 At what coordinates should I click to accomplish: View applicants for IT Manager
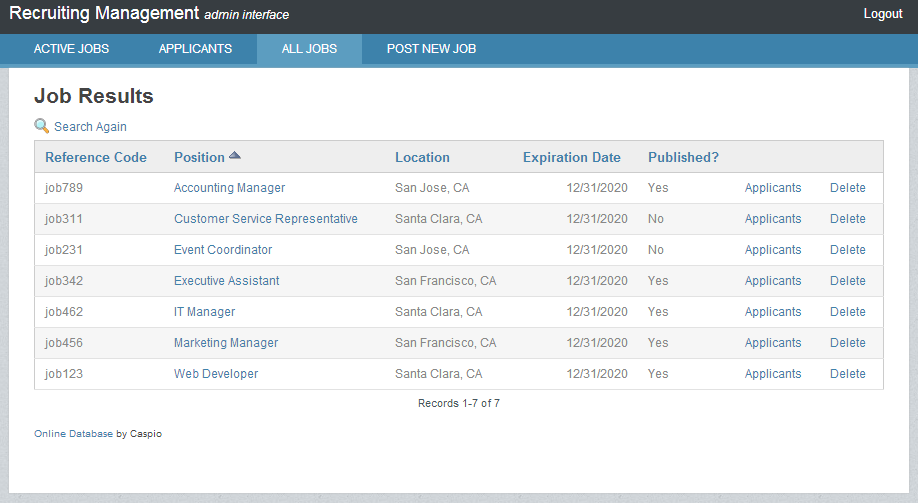pyautogui.click(x=773, y=312)
